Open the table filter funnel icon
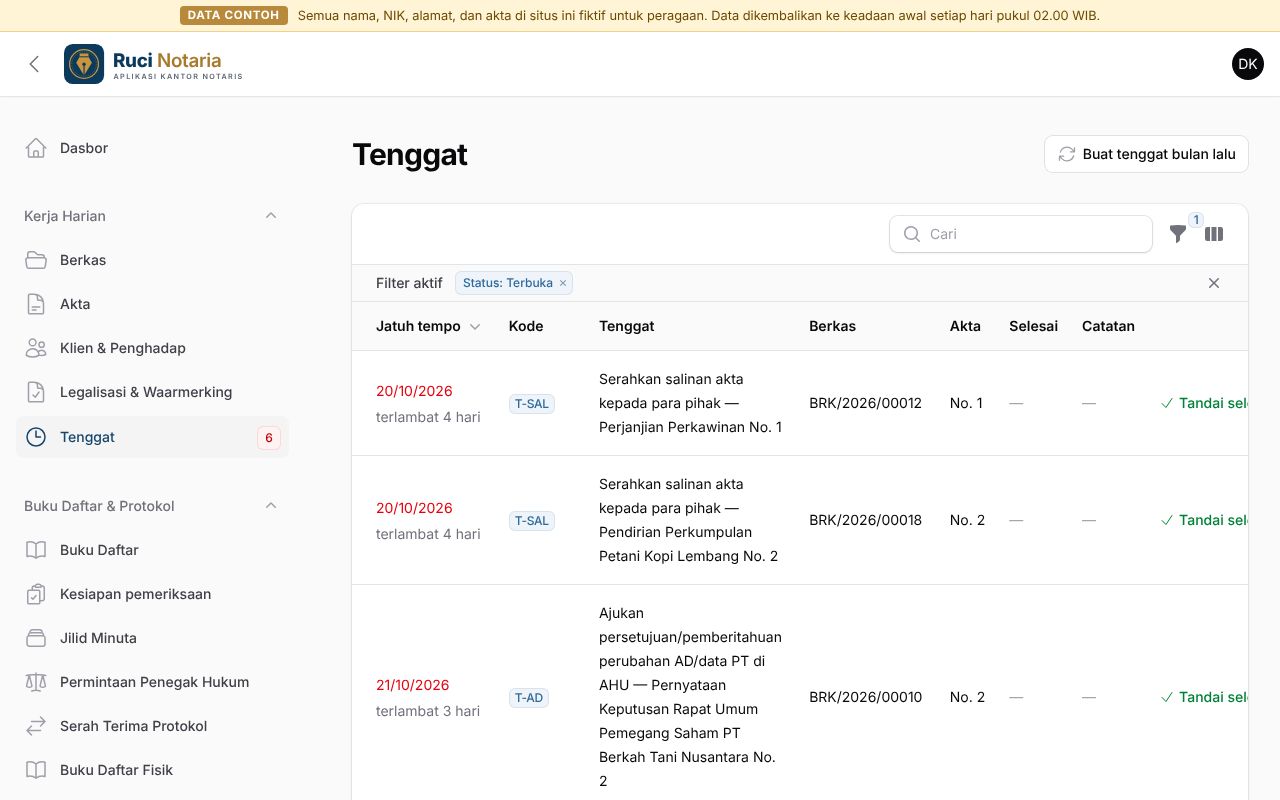This screenshot has width=1280, height=800. click(1178, 234)
